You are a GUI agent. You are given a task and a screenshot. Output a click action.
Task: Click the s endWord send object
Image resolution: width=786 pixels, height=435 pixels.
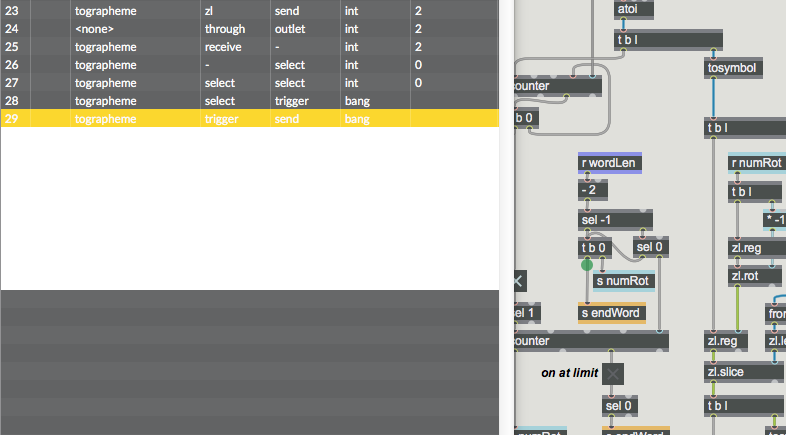click(611, 313)
